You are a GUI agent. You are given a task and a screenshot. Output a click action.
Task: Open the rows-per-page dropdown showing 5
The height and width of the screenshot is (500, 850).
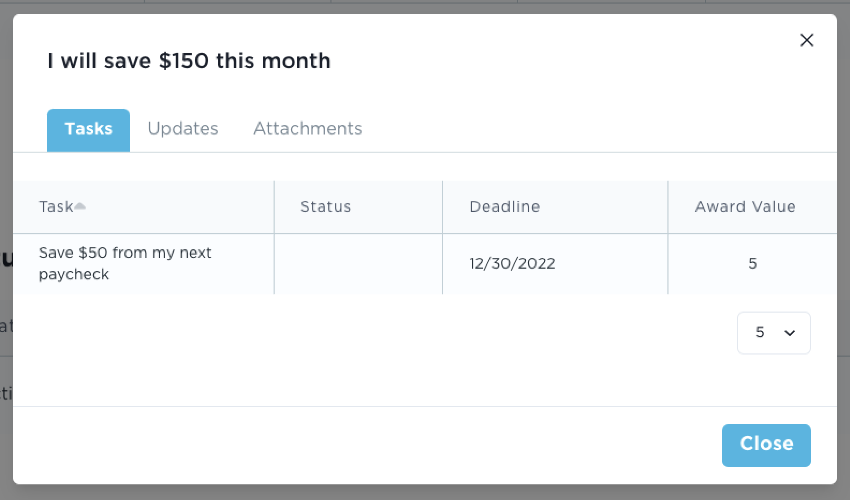point(773,333)
